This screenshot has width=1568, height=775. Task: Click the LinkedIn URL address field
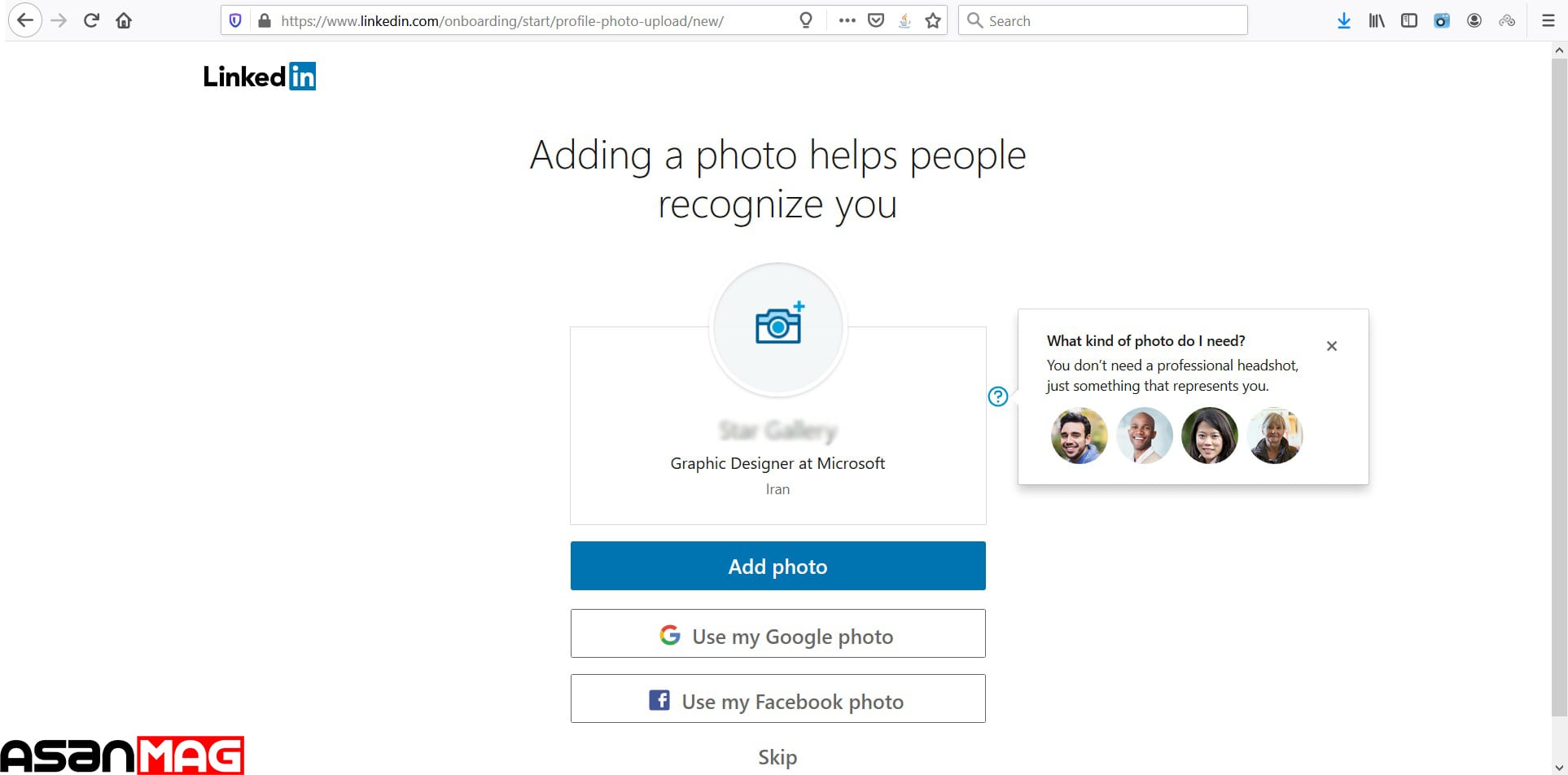(x=501, y=21)
